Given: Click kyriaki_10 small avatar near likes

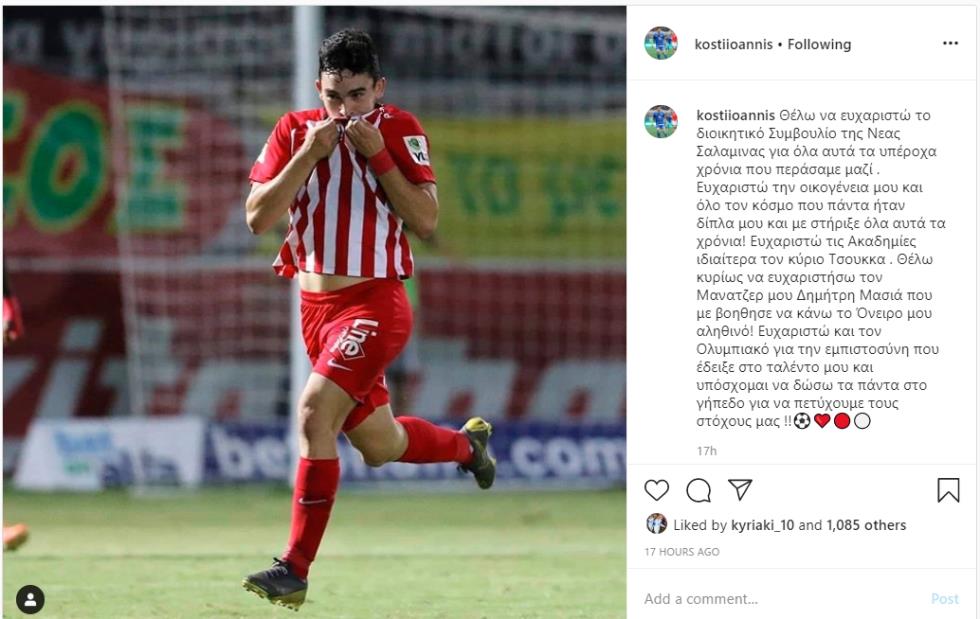Looking at the screenshot, I should [x=656, y=524].
